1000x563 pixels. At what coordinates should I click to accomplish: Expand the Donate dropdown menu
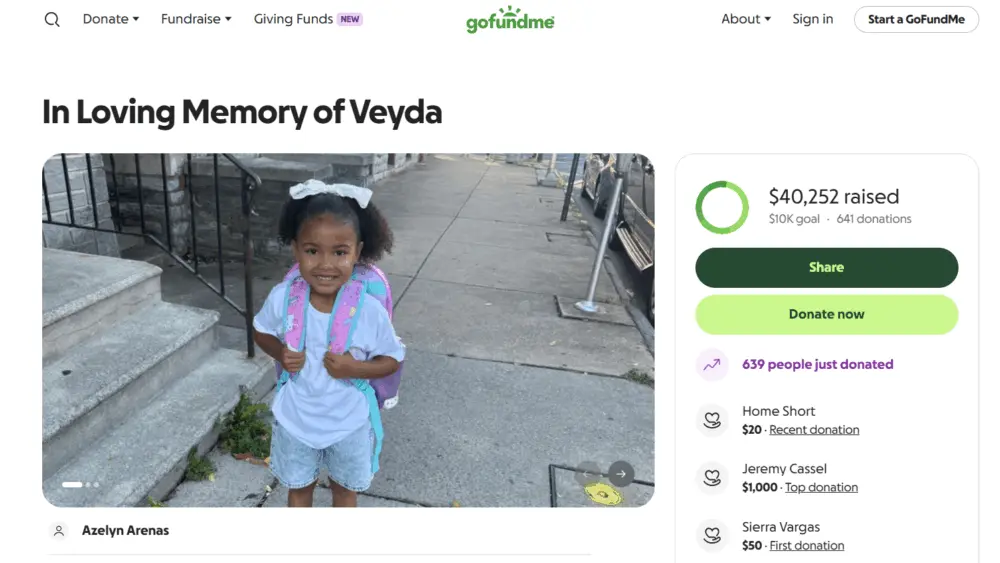pos(110,19)
